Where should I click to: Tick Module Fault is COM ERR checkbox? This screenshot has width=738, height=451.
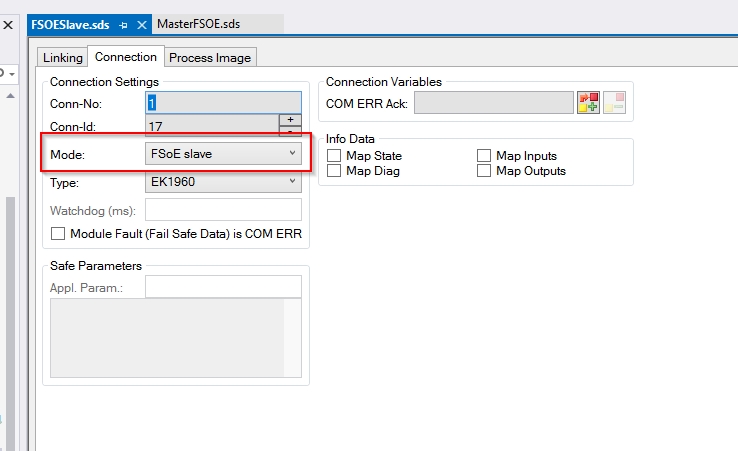(x=58, y=234)
